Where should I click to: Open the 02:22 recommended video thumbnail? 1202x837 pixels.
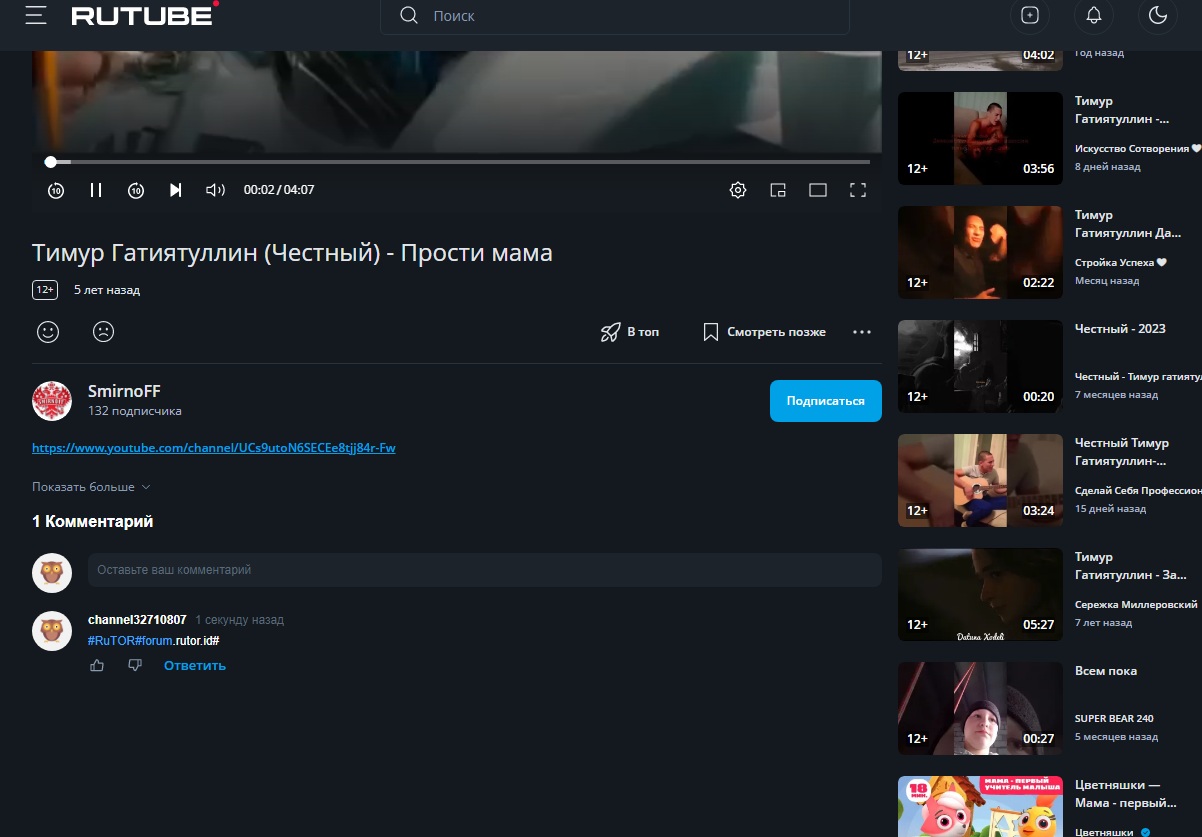[x=980, y=252]
